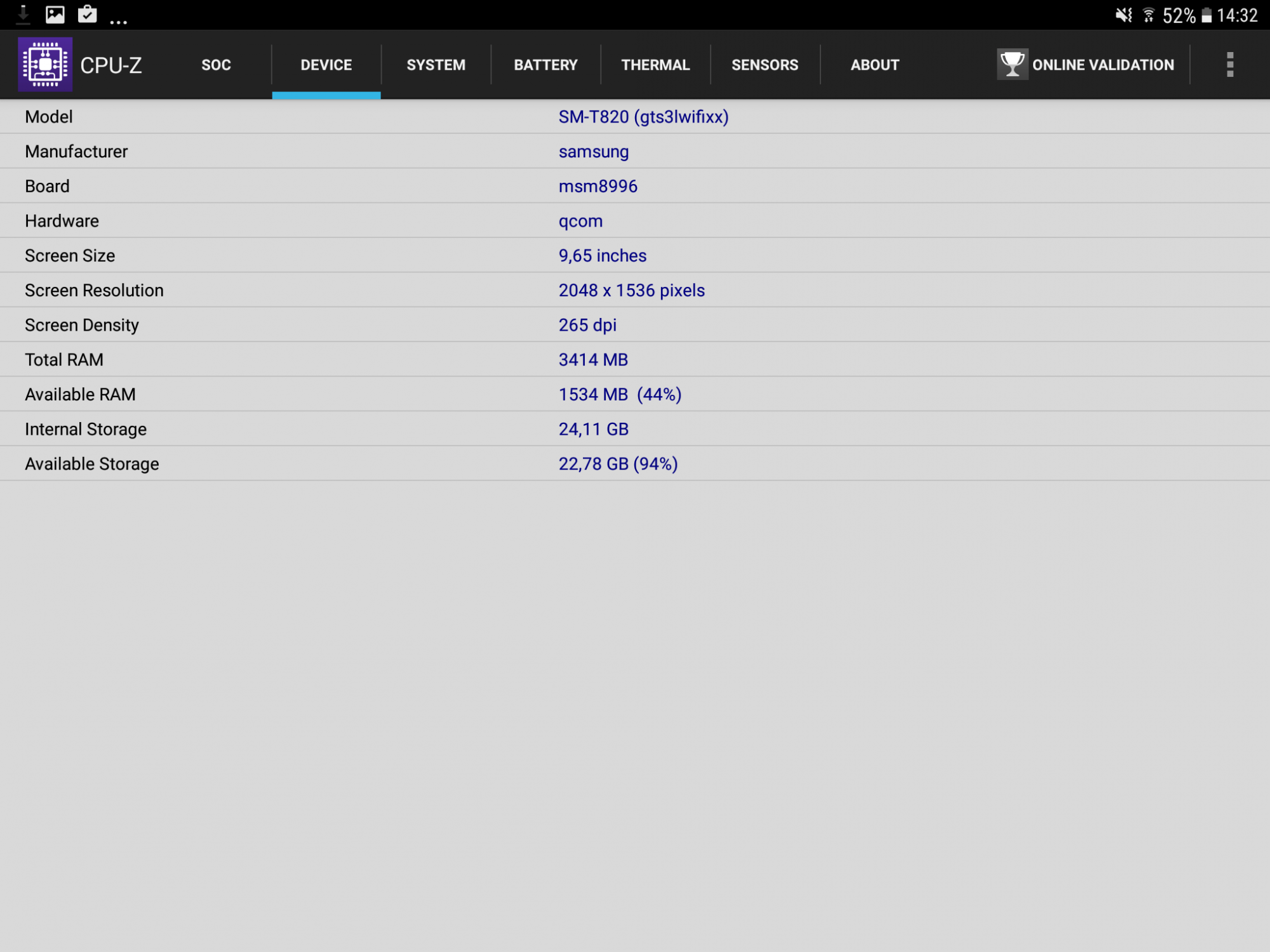Open the ABOUT tab

coord(874,65)
